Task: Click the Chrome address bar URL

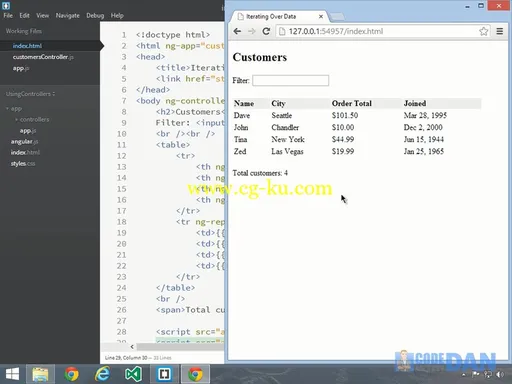Action: [336, 31]
